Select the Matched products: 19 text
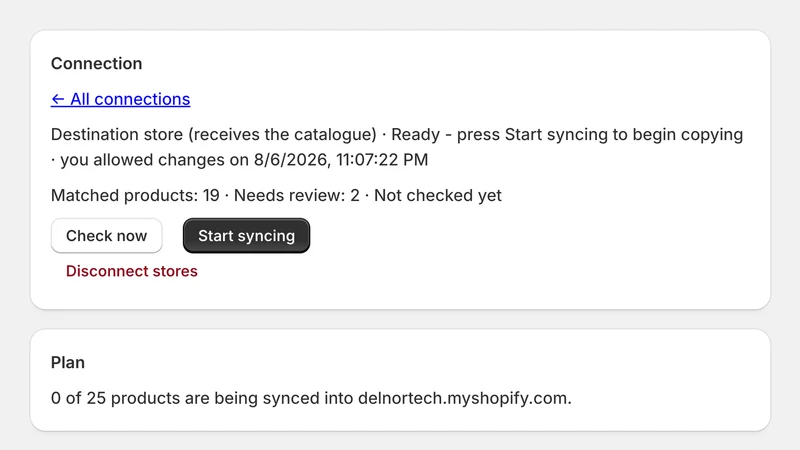Viewport: 800px width, 450px height. point(135,195)
